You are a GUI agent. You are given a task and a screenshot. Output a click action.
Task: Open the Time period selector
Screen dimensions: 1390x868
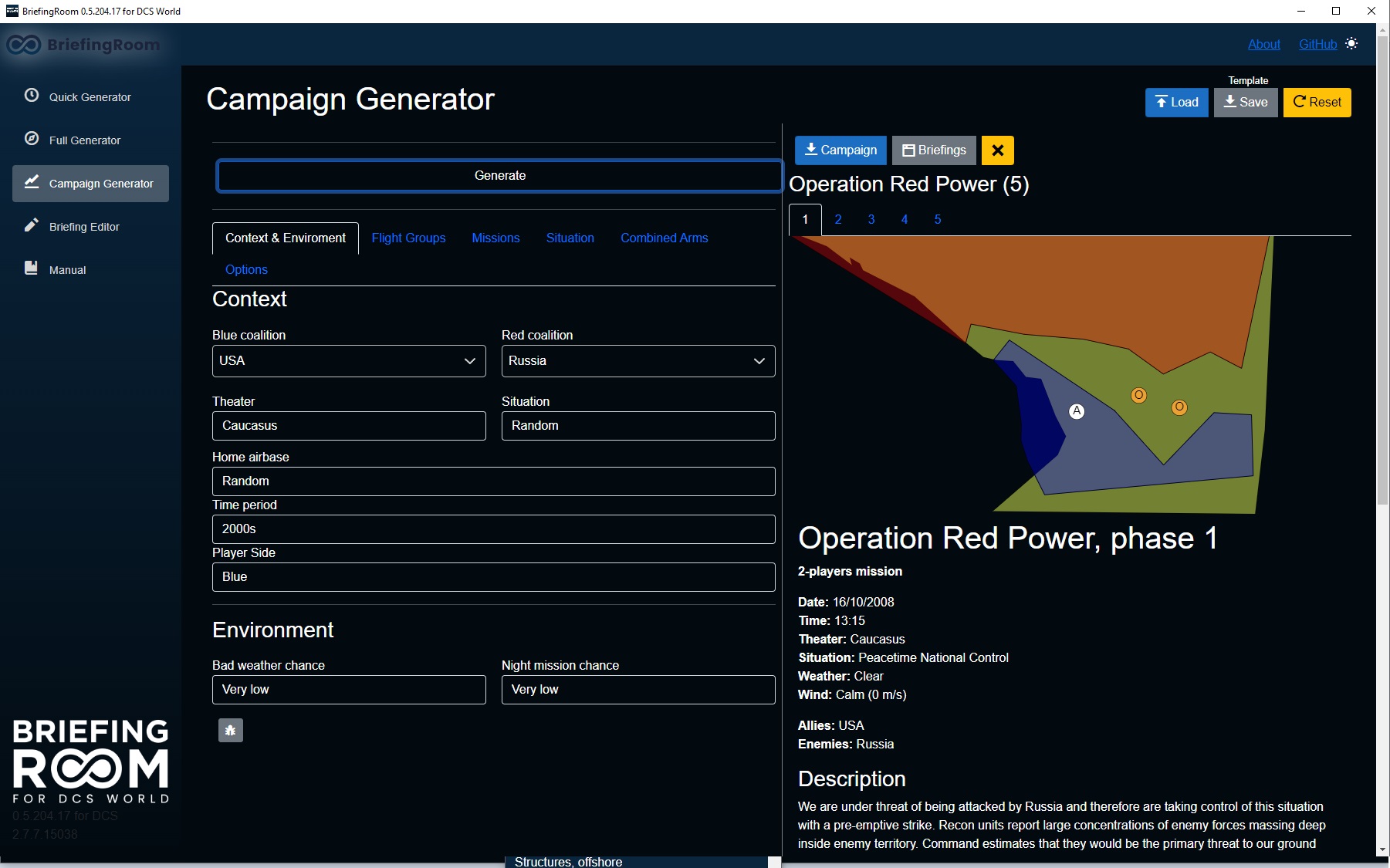coord(493,529)
